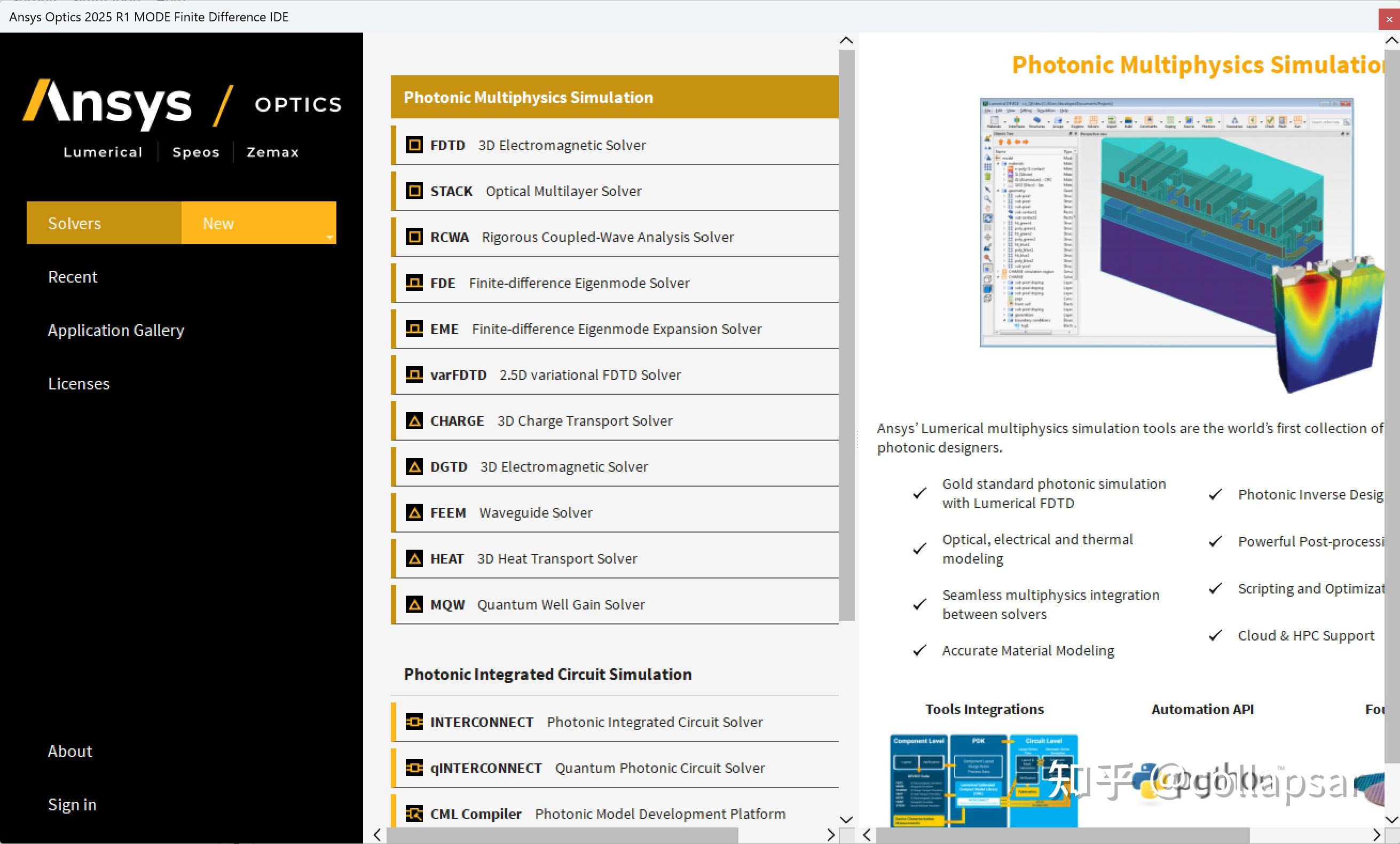Launch the EME Eigenmode Expansion Solver
The image size is (1400, 844).
614,329
